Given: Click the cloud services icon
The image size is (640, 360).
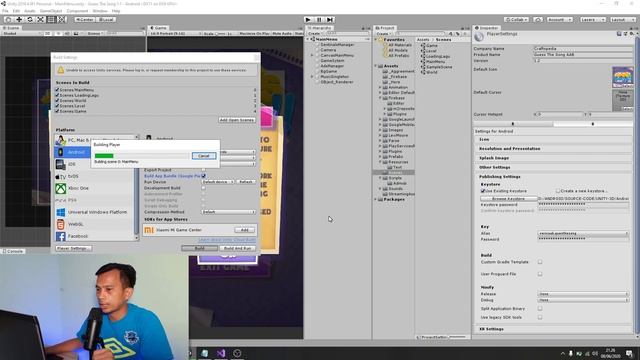Looking at the screenshot, I should (x=538, y=20).
